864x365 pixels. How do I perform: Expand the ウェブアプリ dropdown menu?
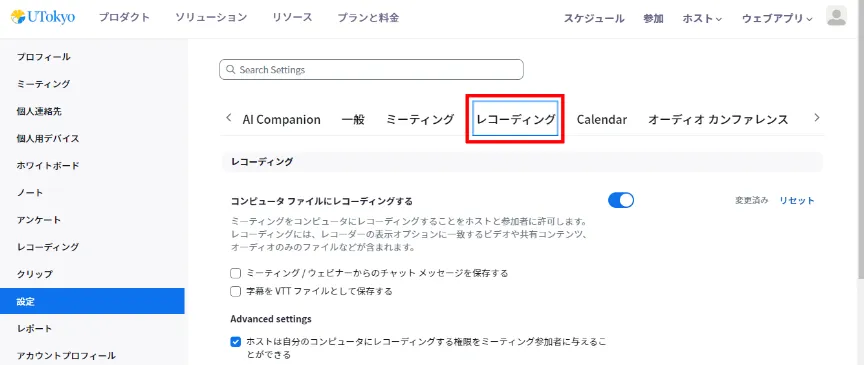click(x=777, y=18)
